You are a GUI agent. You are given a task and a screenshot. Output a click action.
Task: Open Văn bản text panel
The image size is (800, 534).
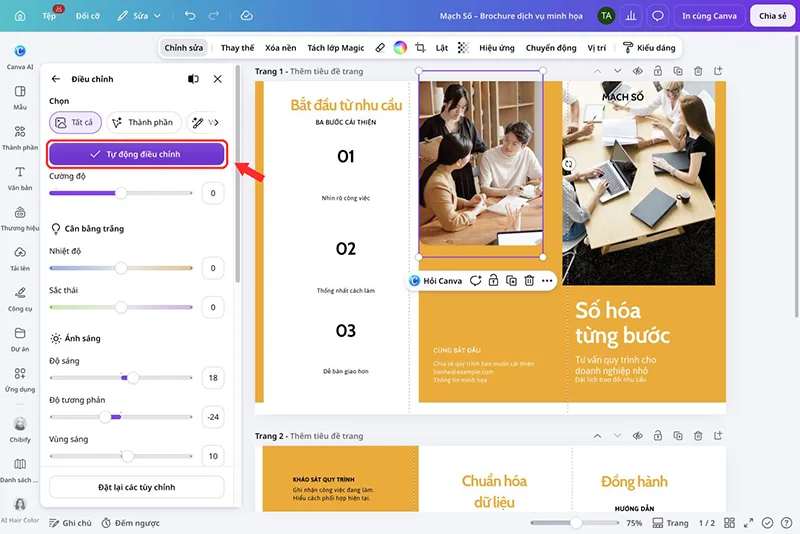(20, 178)
